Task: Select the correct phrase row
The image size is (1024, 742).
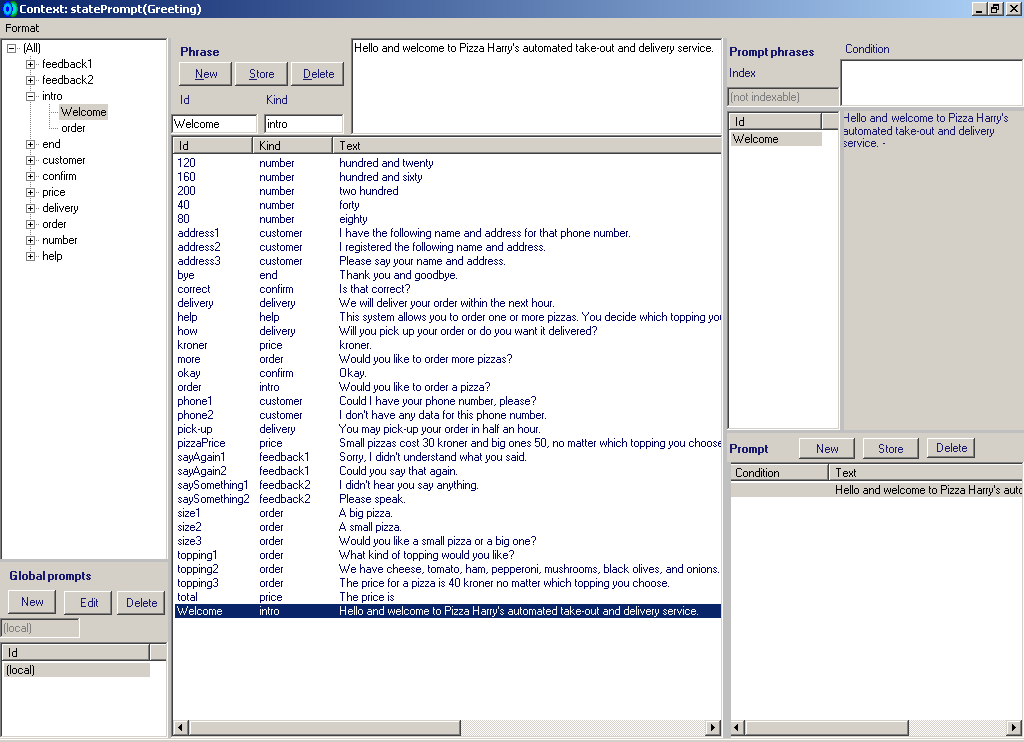Action: 448,289
